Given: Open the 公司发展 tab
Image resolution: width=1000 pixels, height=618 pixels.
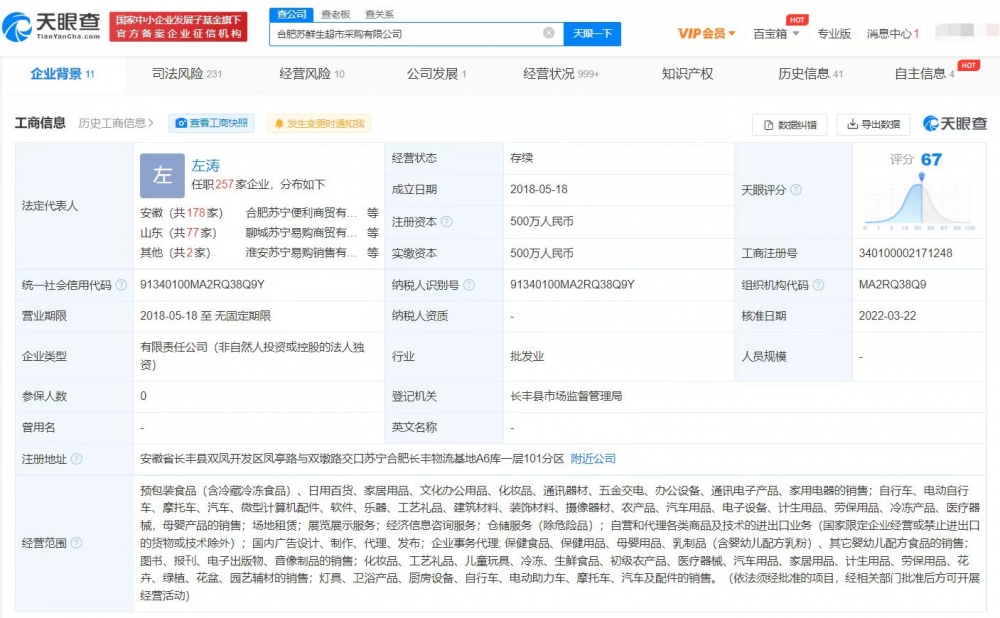Looking at the screenshot, I should pos(437,74).
